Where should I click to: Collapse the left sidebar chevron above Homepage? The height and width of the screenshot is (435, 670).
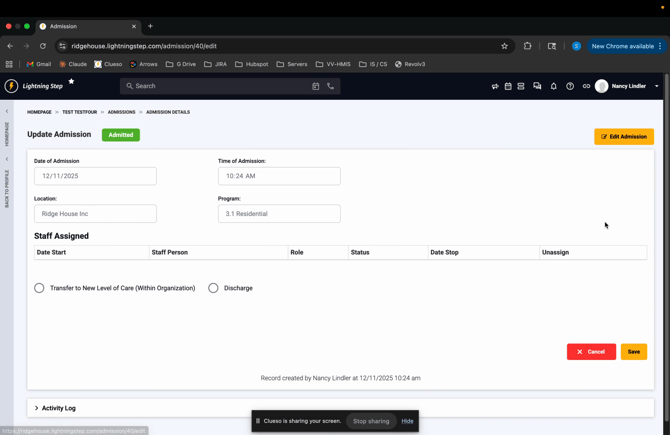coord(7,112)
